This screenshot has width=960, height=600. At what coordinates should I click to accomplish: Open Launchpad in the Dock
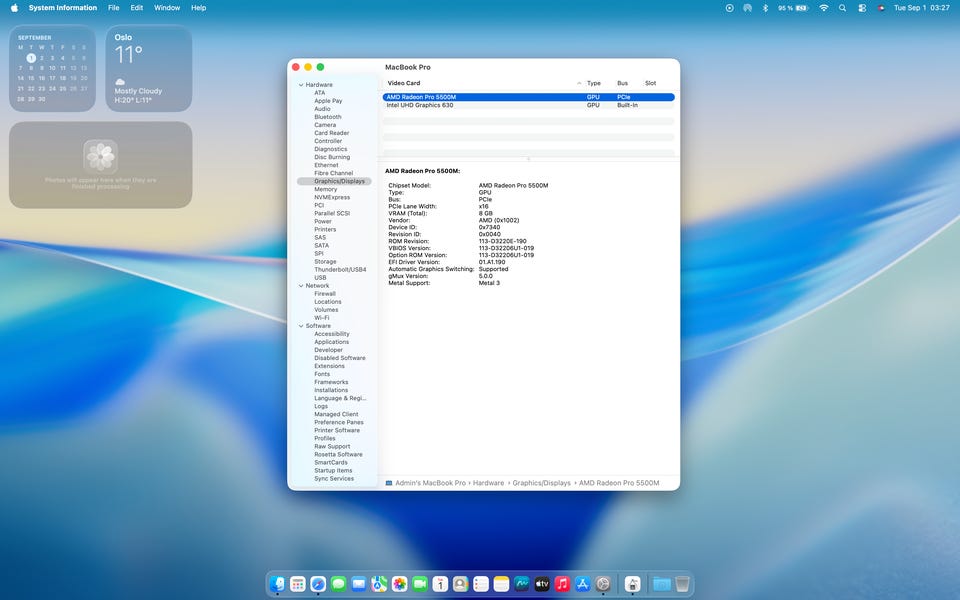pyautogui.click(x=298, y=583)
